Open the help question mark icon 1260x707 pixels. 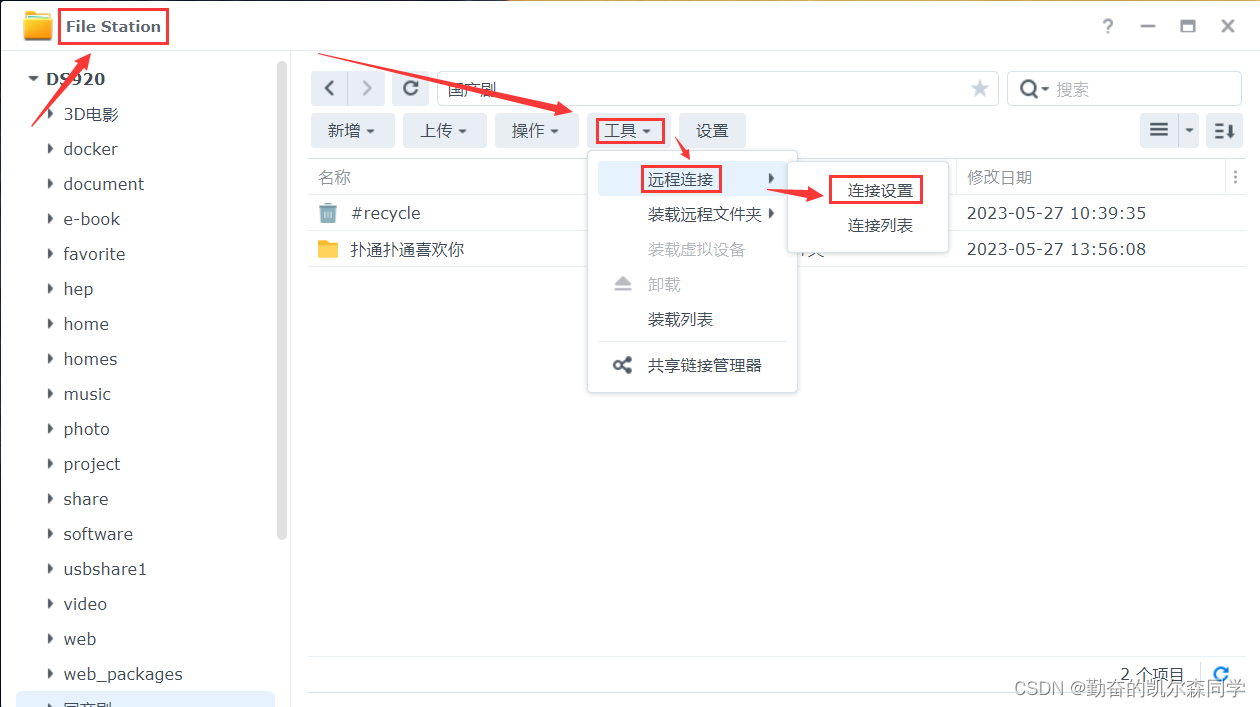tap(1107, 26)
